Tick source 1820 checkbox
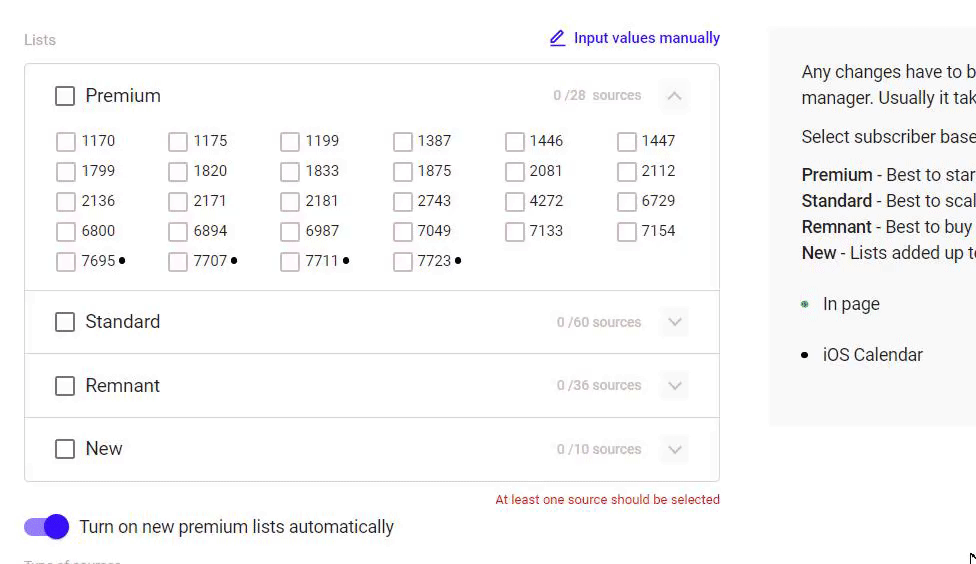Image resolution: width=976 pixels, height=564 pixels. [177, 171]
